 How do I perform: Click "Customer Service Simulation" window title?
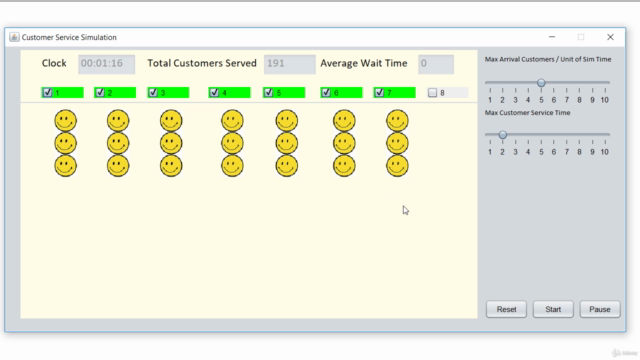click(69, 37)
